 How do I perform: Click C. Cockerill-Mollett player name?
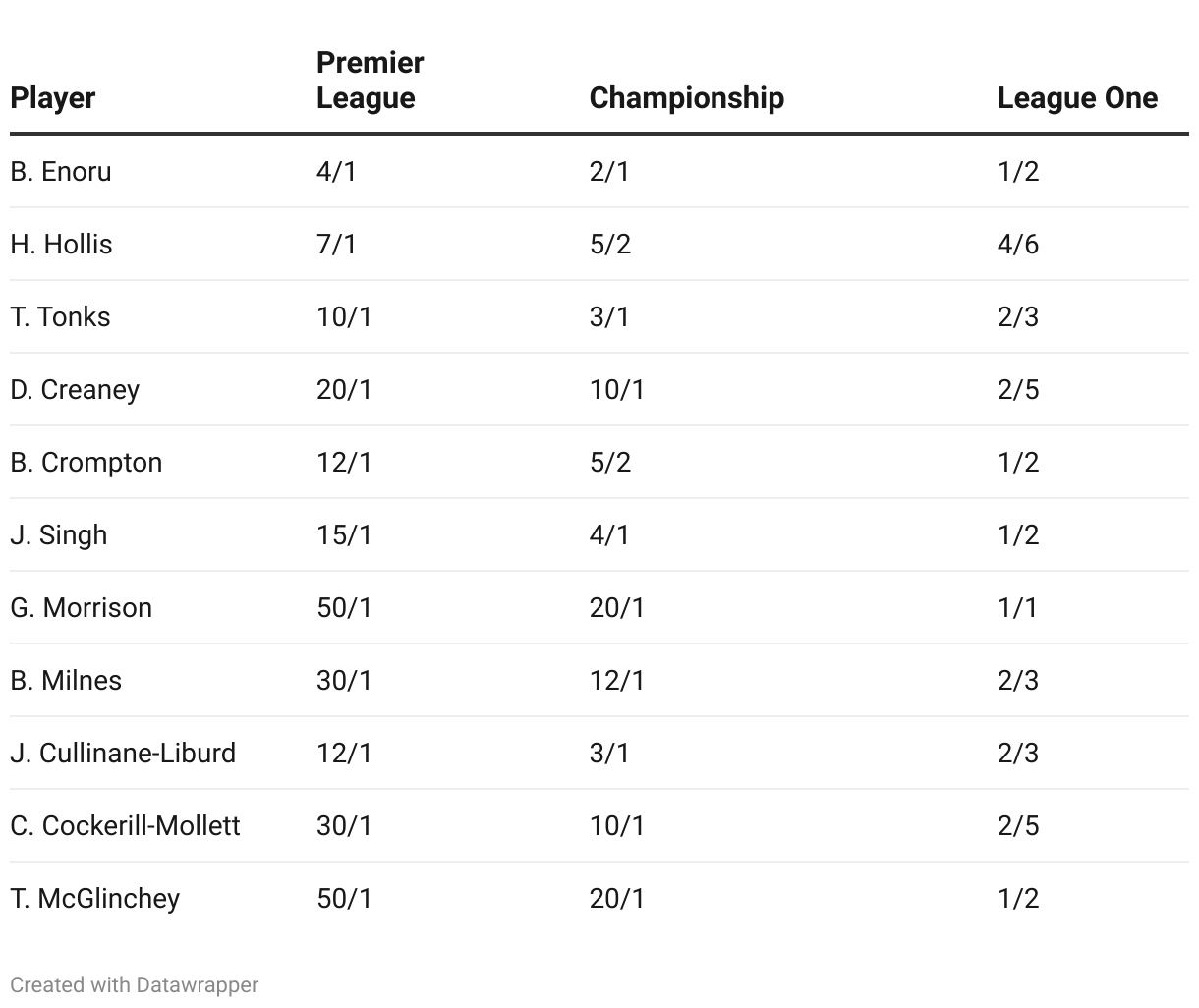(125, 826)
